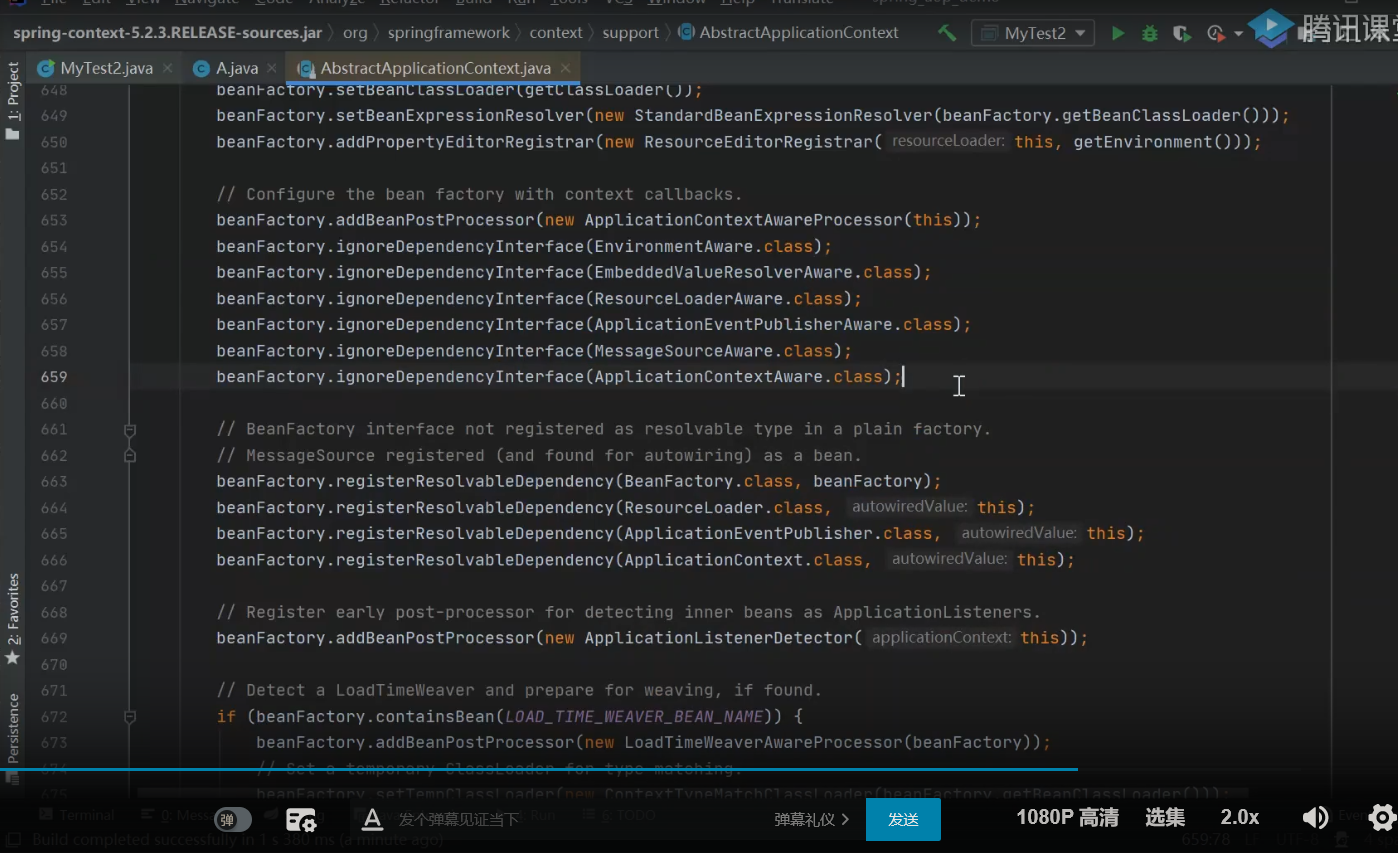Open the MyTest2 run configuration dropdown
1398x853 pixels.
[x=1035, y=33]
